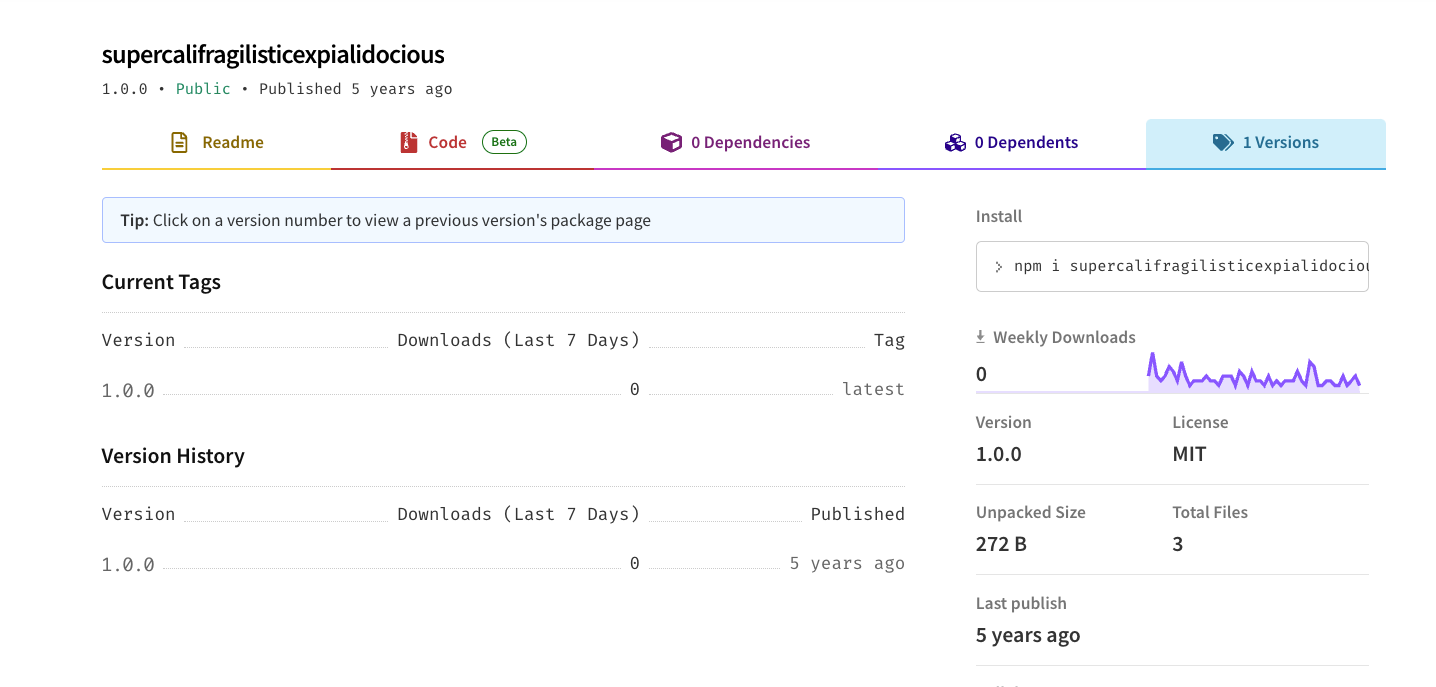This screenshot has height=687, width=1436.
Task: Click the Readme document icon
Action: tap(179, 143)
